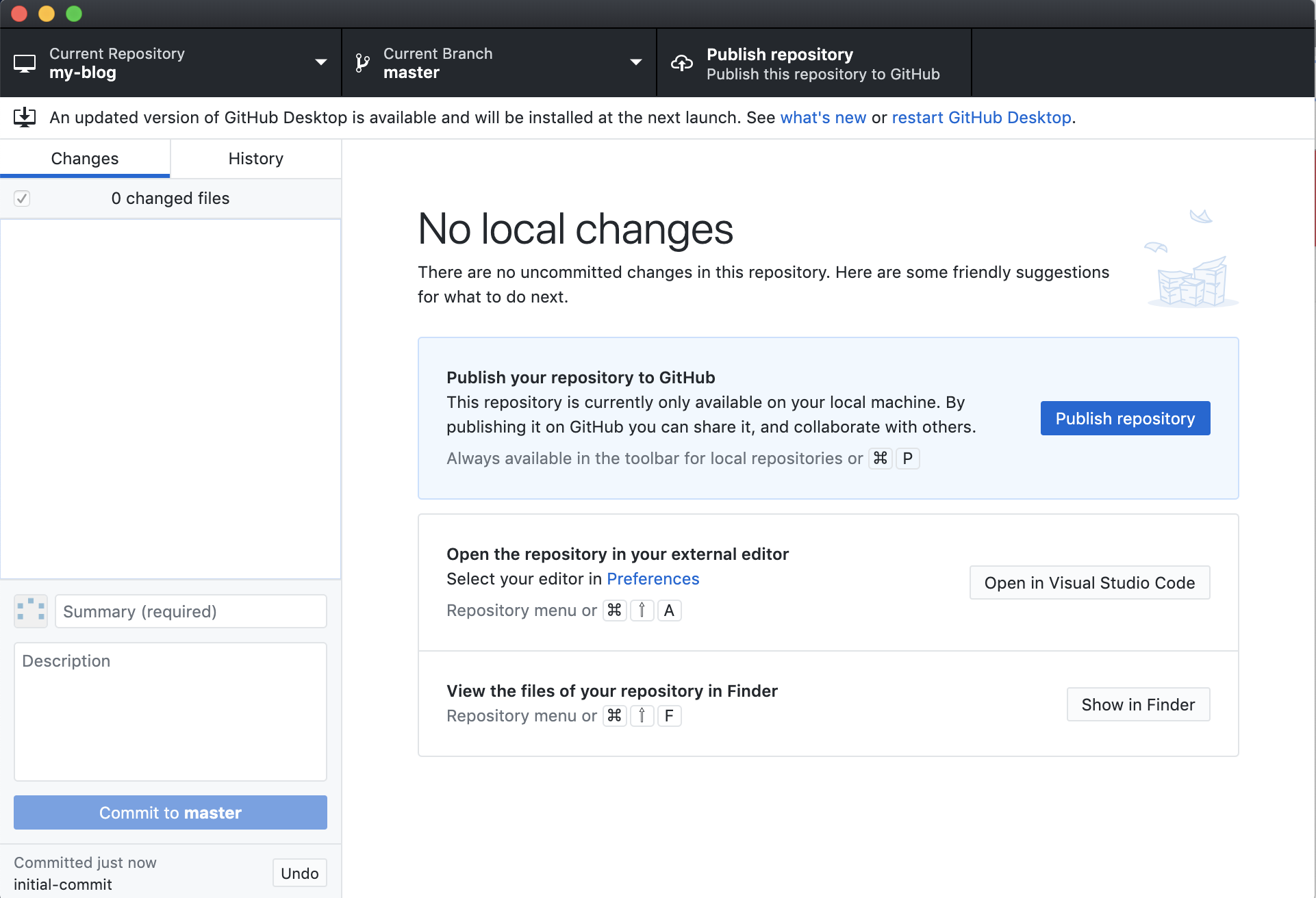Screen dimensions: 1316x898
Task: Click the "0 changed files" label
Action: (x=170, y=198)
